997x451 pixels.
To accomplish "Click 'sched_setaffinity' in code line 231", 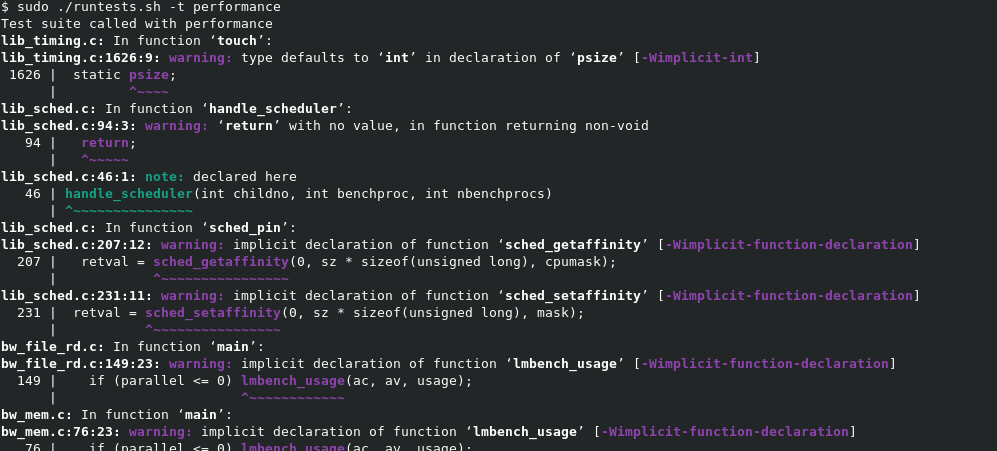I will coord(213,313).
